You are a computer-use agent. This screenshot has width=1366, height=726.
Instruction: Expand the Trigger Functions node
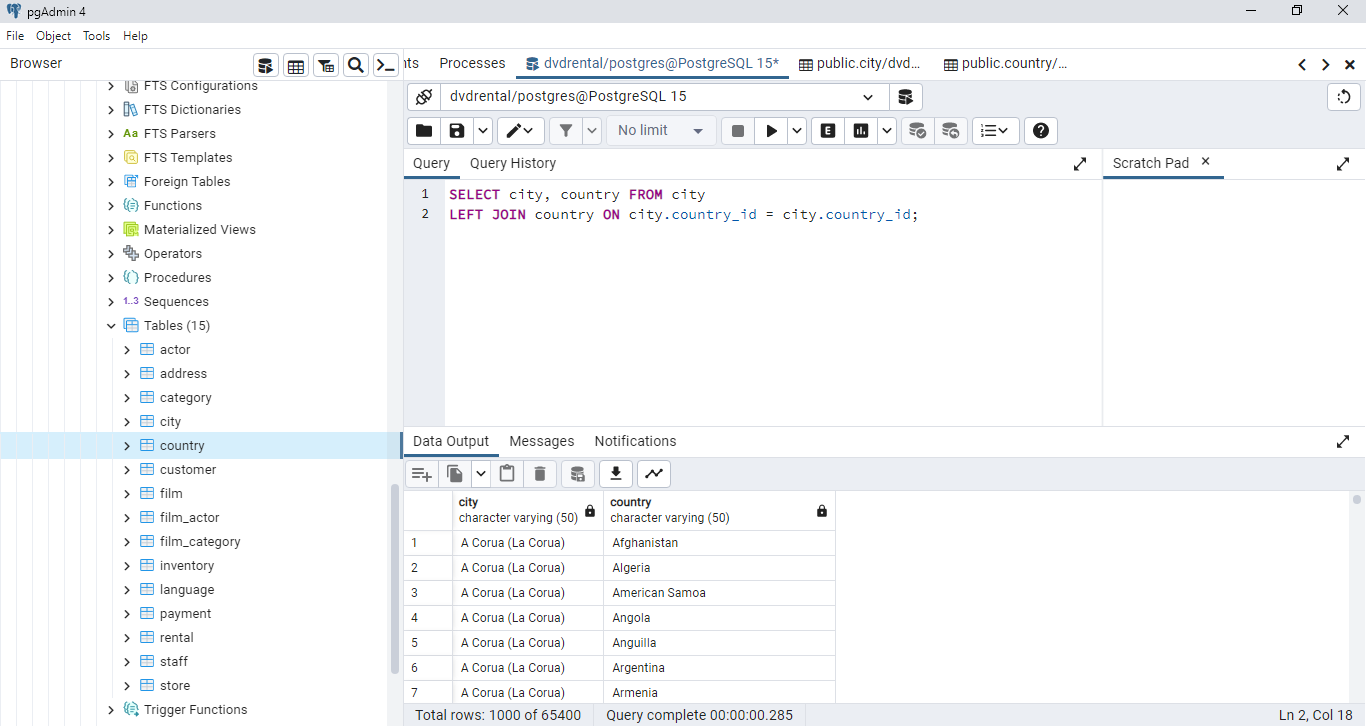[111, 710]
